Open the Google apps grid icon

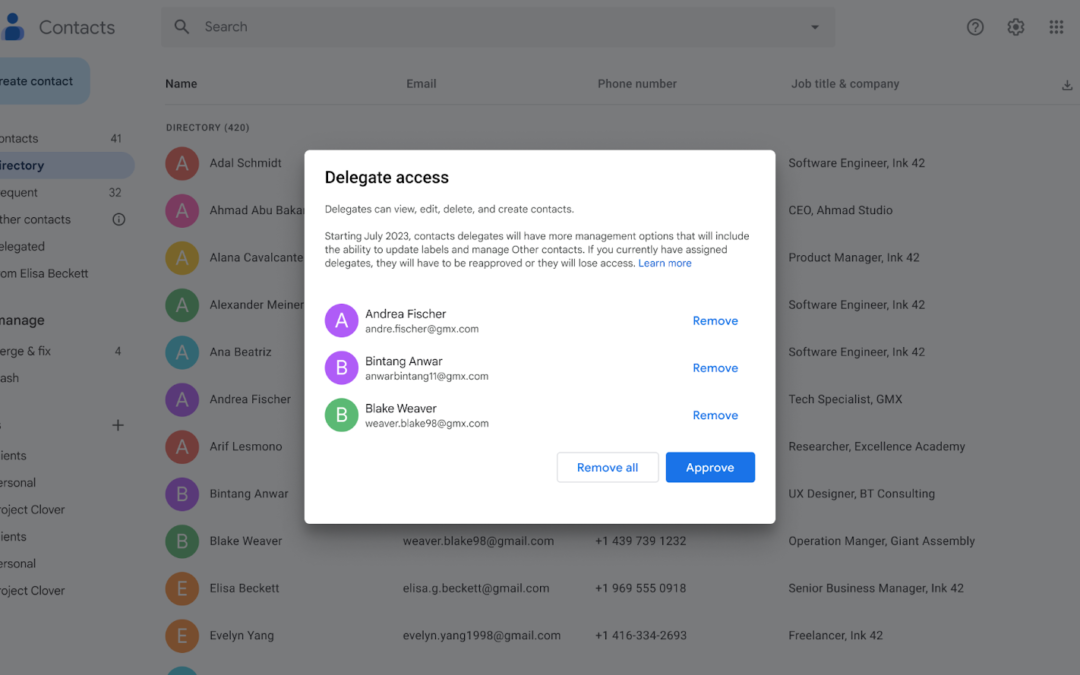[x=1056, y=27]
